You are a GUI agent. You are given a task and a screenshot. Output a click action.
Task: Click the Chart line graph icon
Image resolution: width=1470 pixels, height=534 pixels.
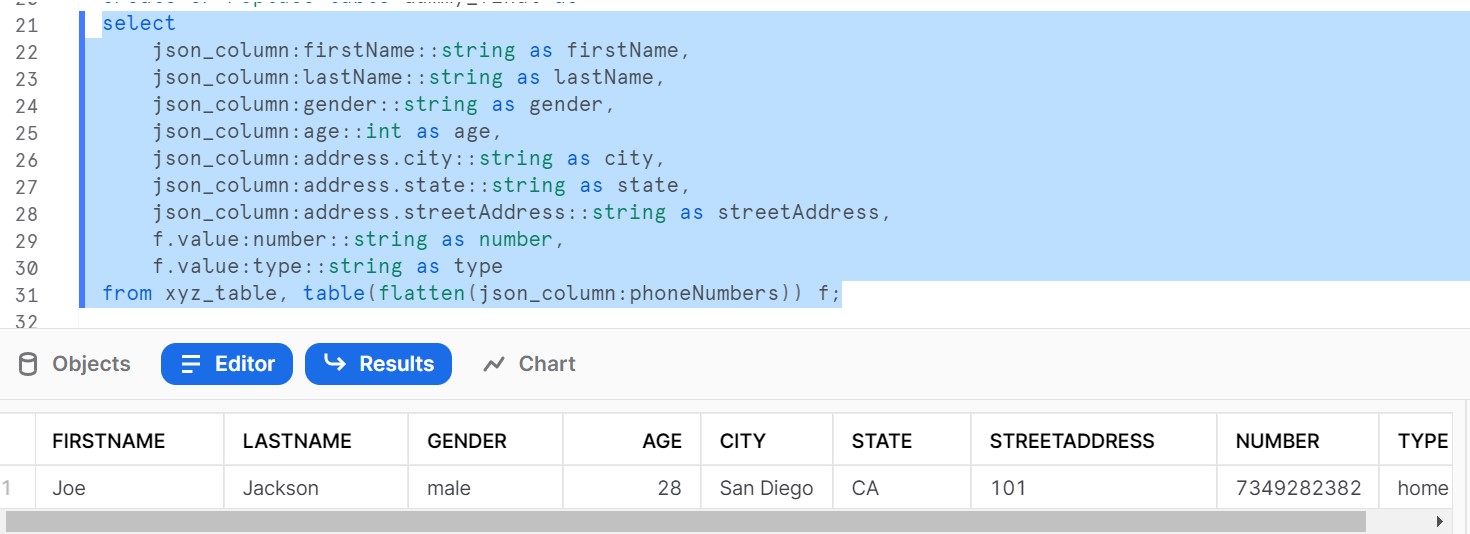pyautogui.click(x=494, y=364)
